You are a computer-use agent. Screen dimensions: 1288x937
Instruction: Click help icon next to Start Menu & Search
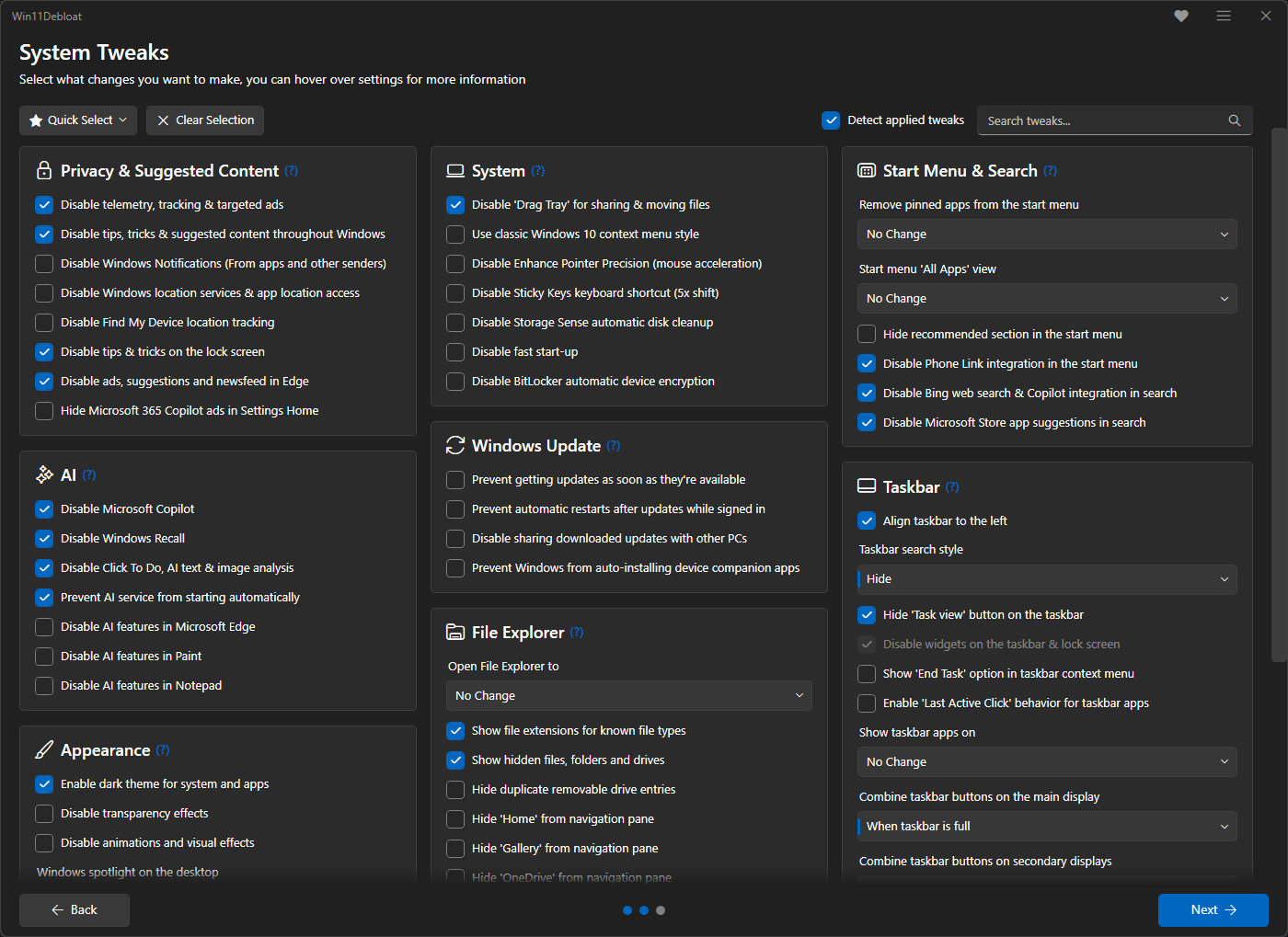(1051, 171)
